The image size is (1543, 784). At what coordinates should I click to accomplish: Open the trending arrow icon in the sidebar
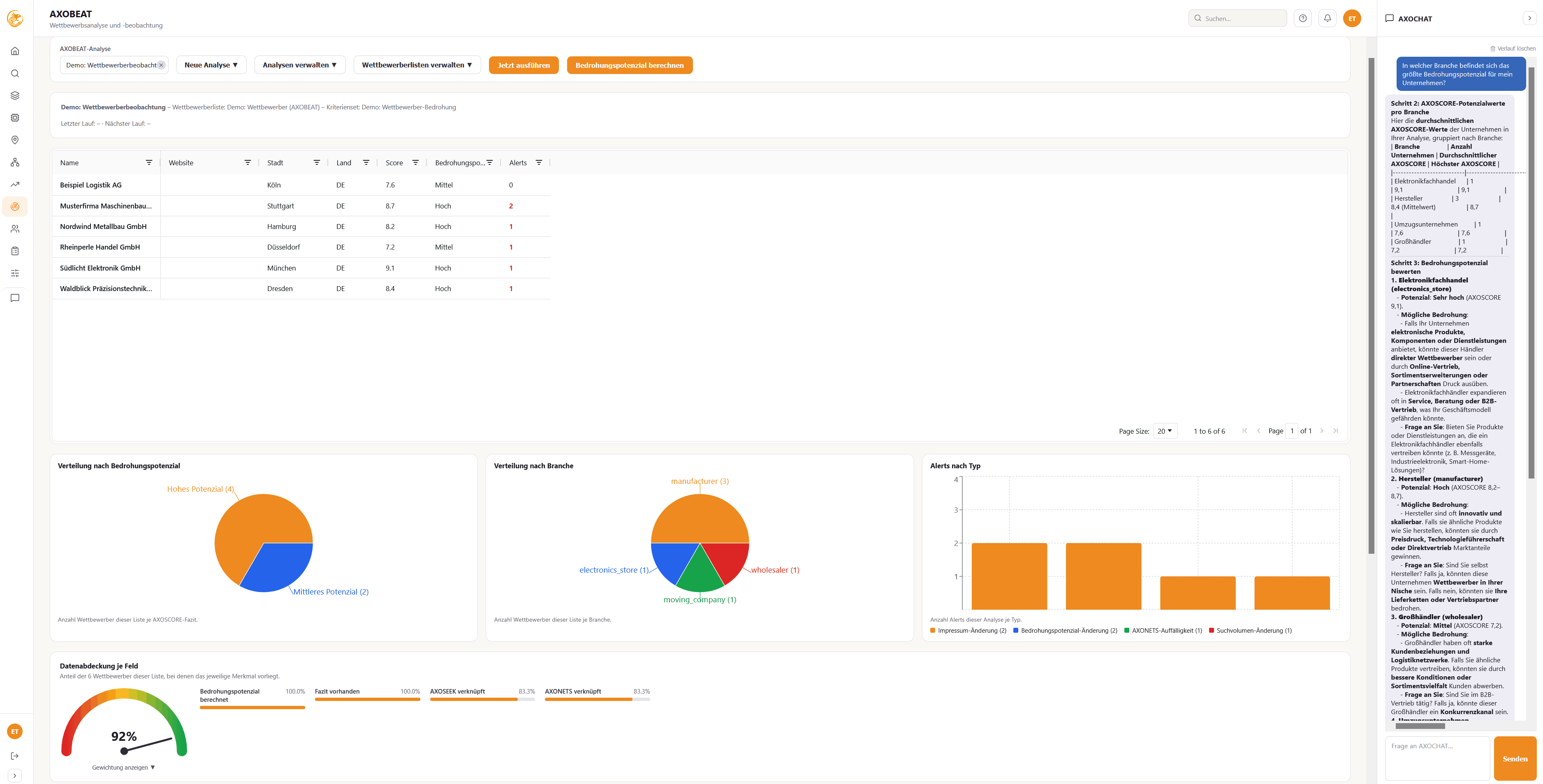15,184
